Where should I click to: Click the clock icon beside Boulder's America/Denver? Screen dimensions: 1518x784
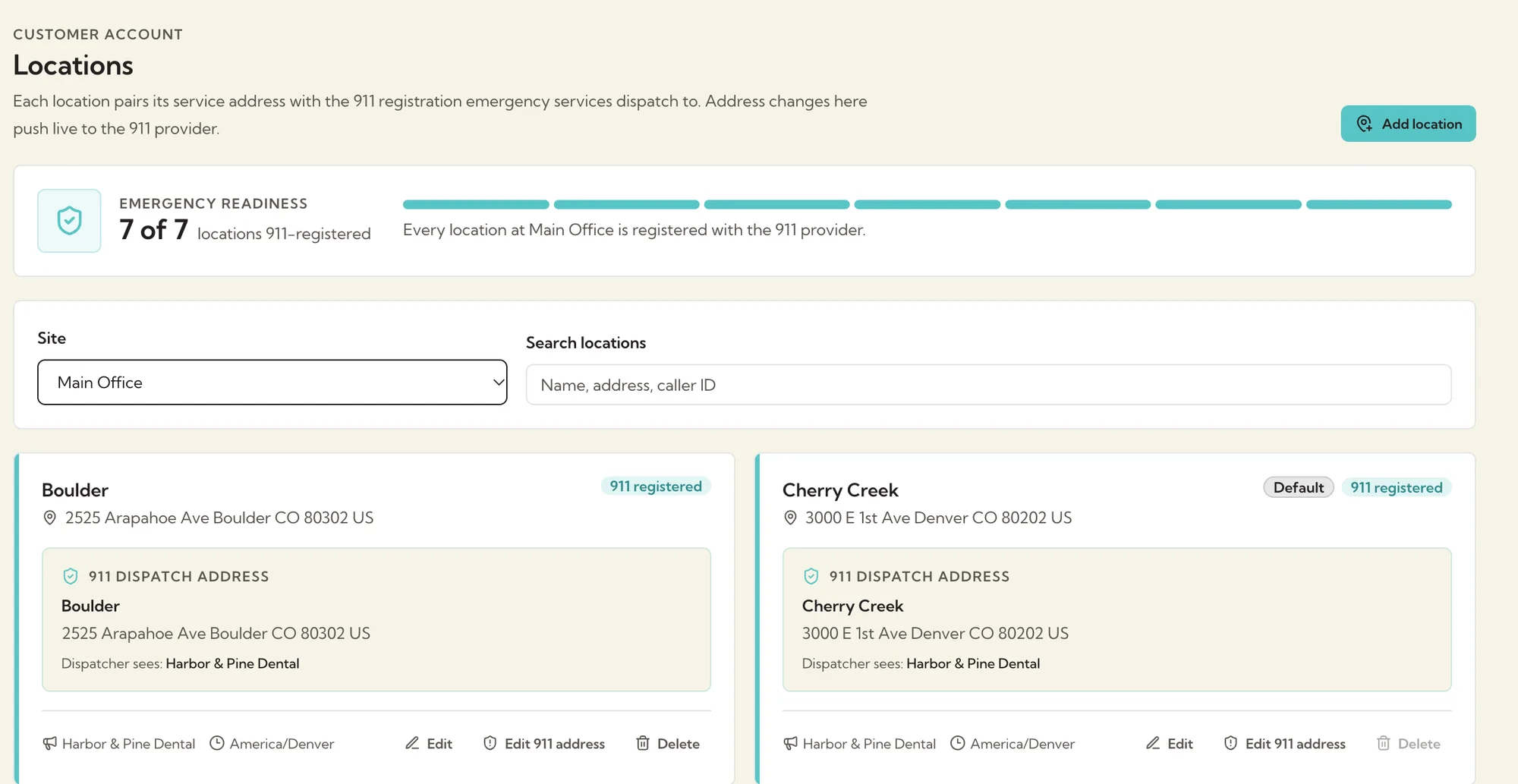pos(217,743)
